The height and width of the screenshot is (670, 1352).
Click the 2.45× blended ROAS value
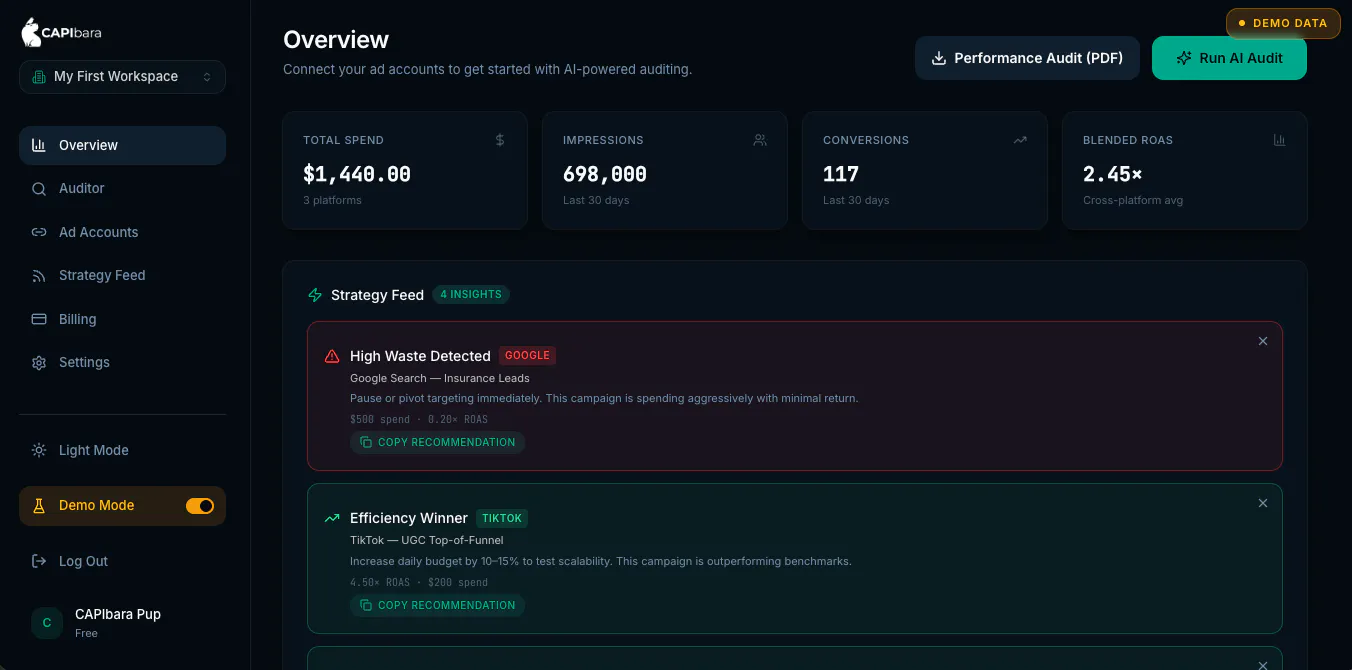pos(1113,174)
